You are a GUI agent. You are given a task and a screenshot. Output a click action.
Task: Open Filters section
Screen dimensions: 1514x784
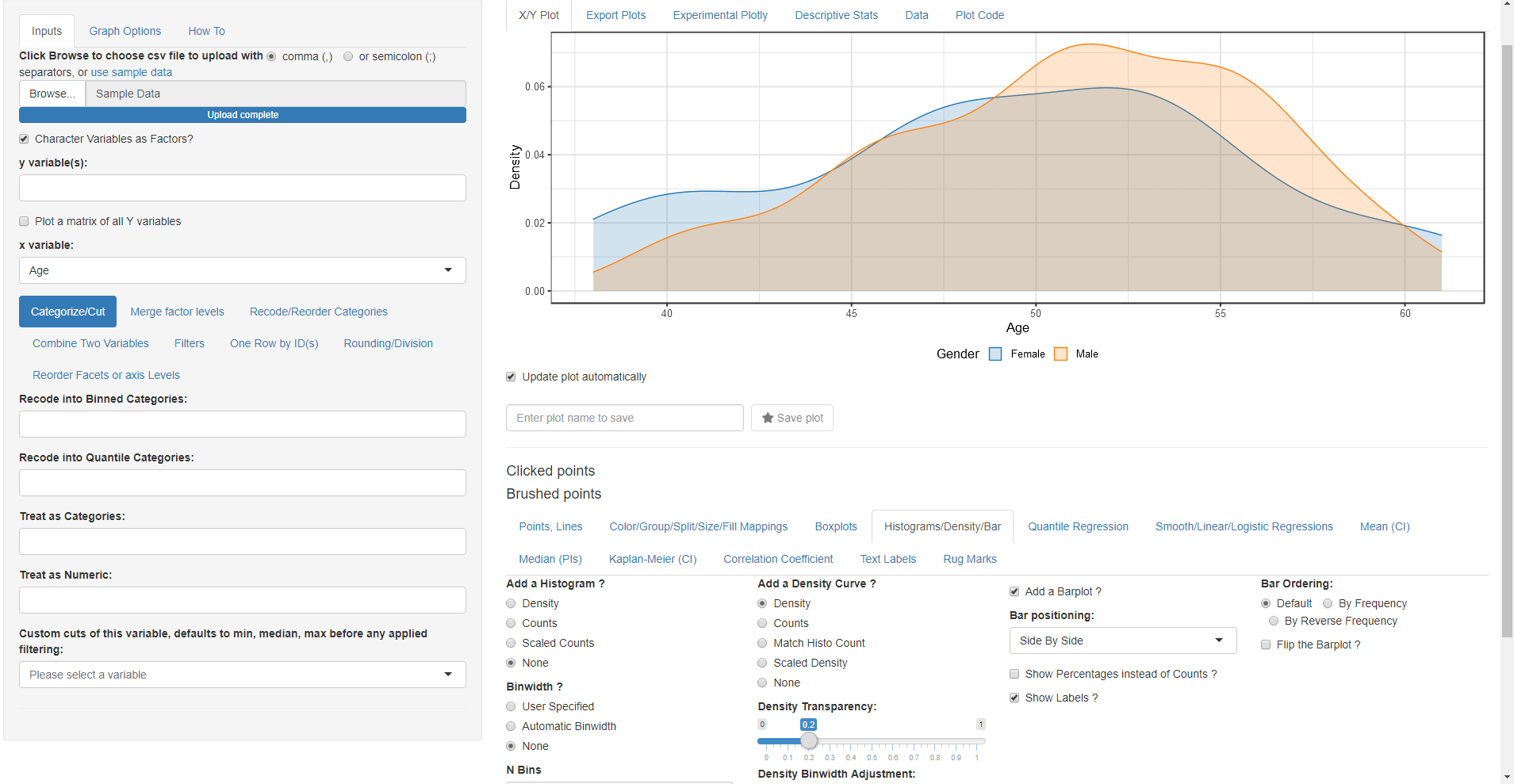tap(190, 343)
